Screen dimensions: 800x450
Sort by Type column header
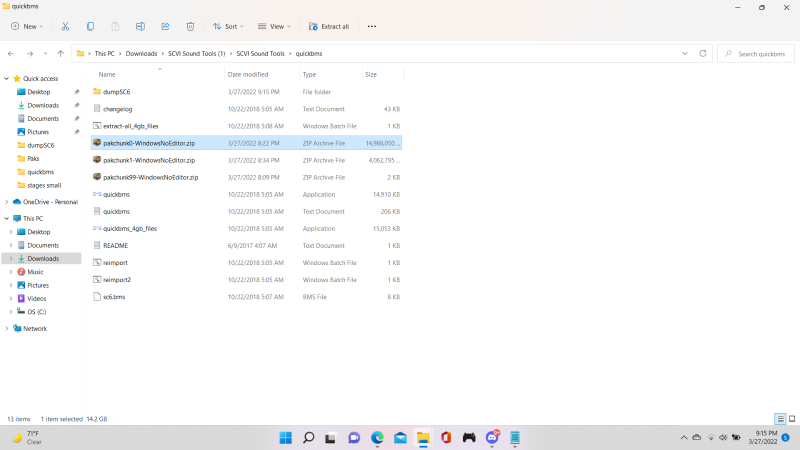pos(309,74)
